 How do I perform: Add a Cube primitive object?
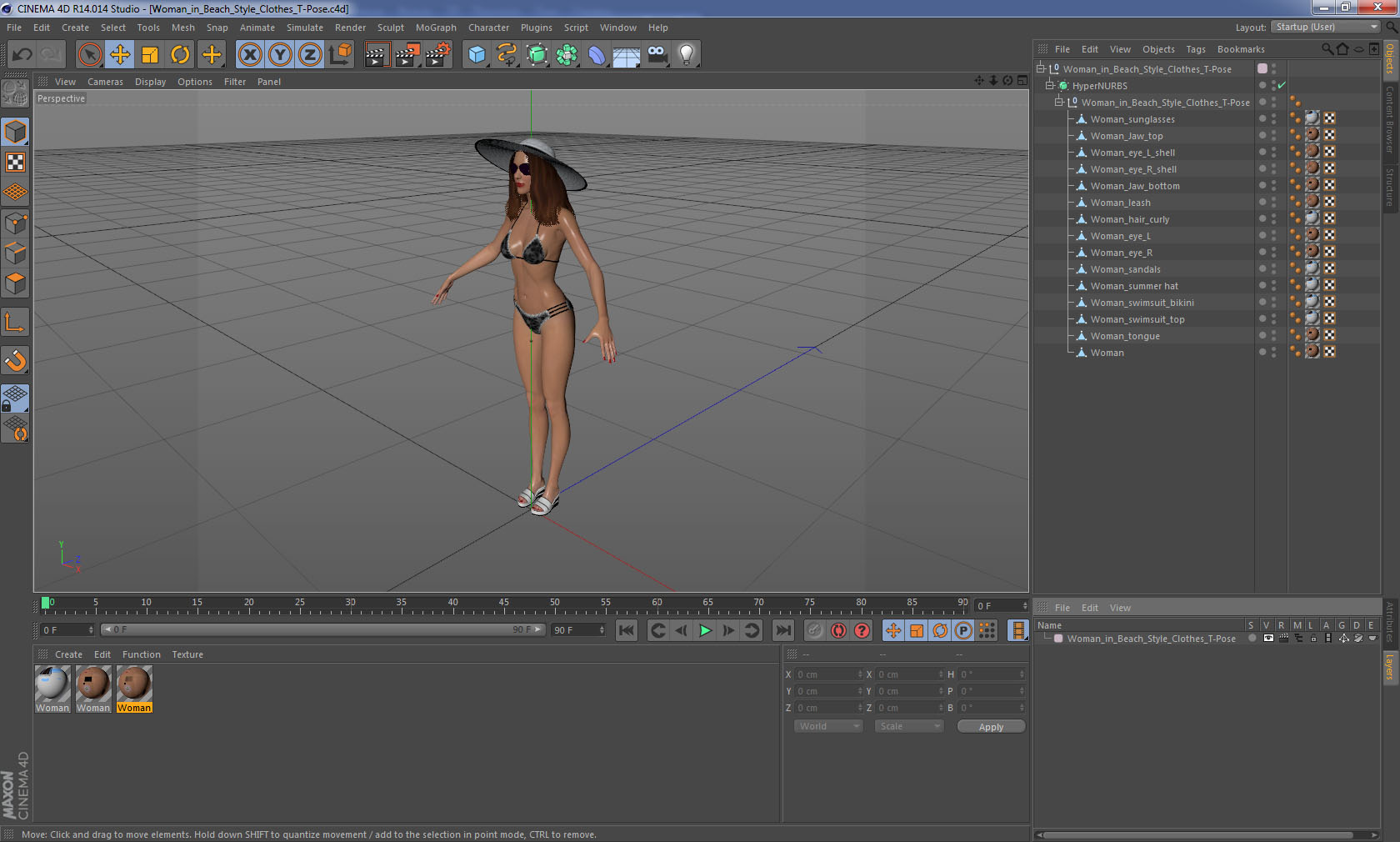pos(477,55)
